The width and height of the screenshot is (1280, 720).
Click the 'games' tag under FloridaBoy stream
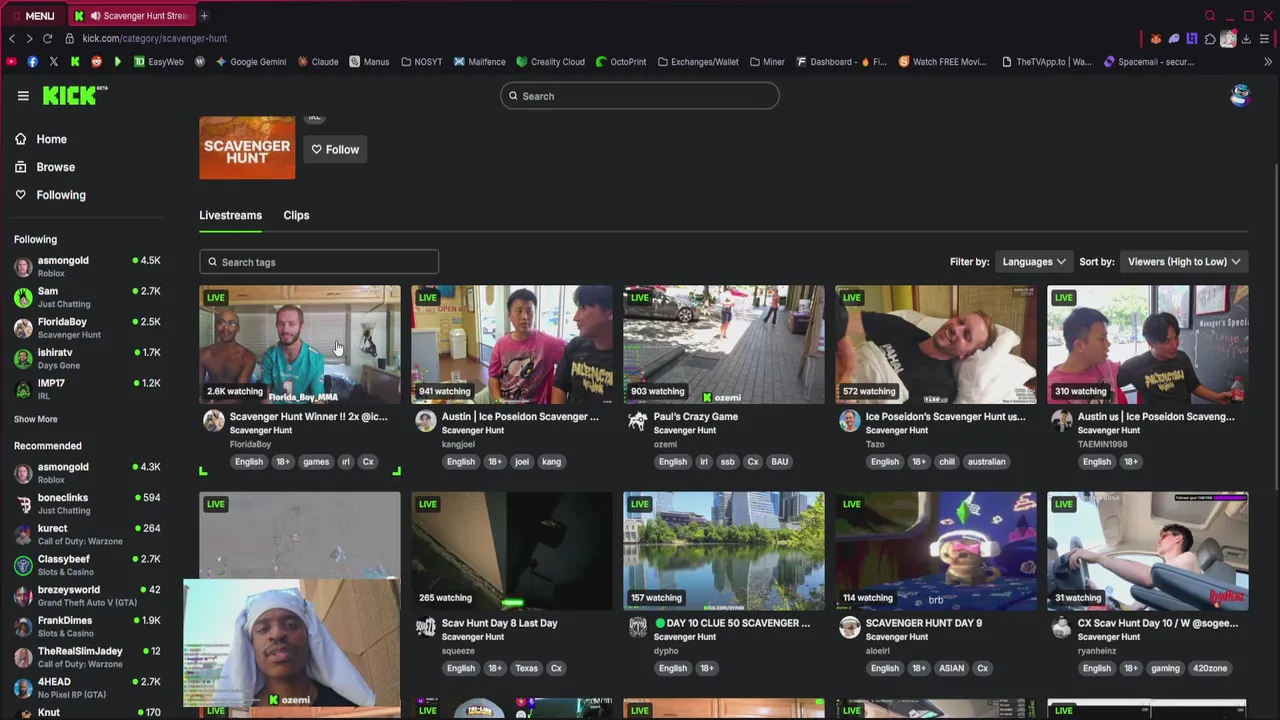click(x=316, y=462)
